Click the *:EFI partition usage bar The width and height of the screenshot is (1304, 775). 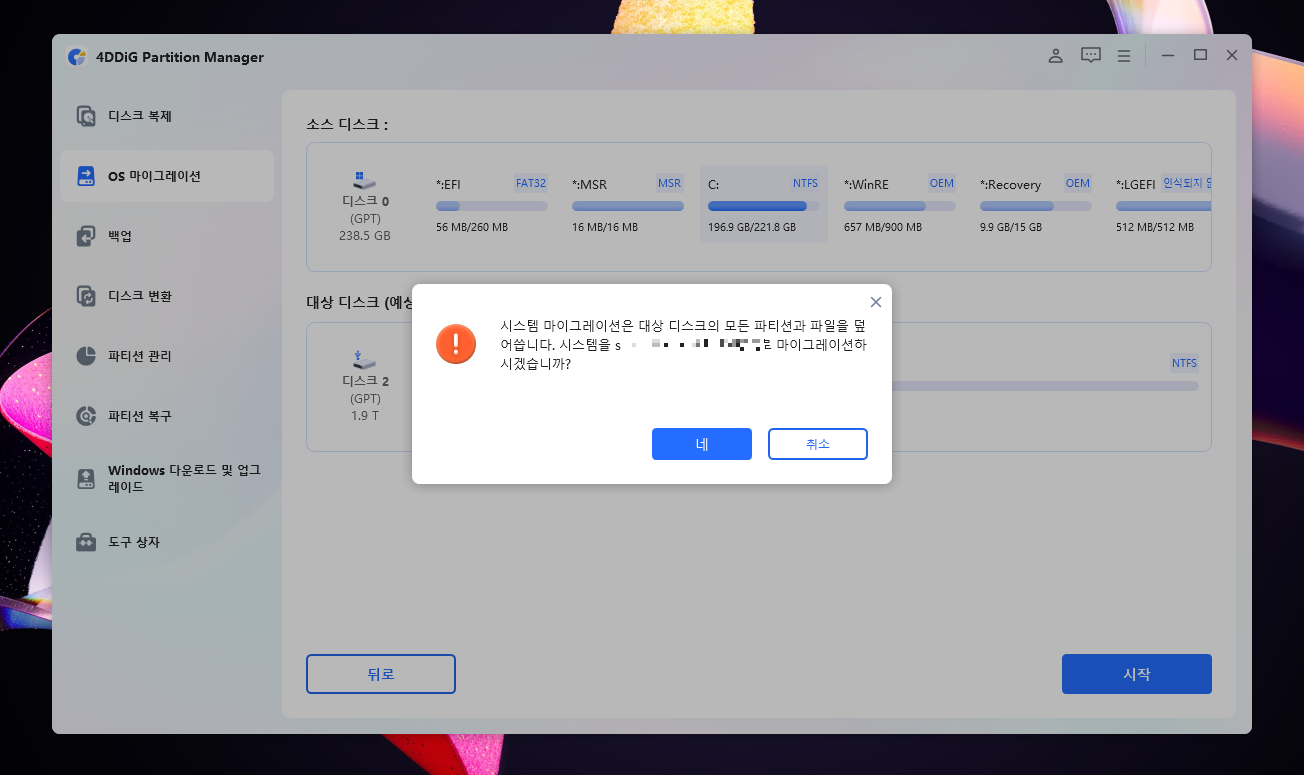492,206
